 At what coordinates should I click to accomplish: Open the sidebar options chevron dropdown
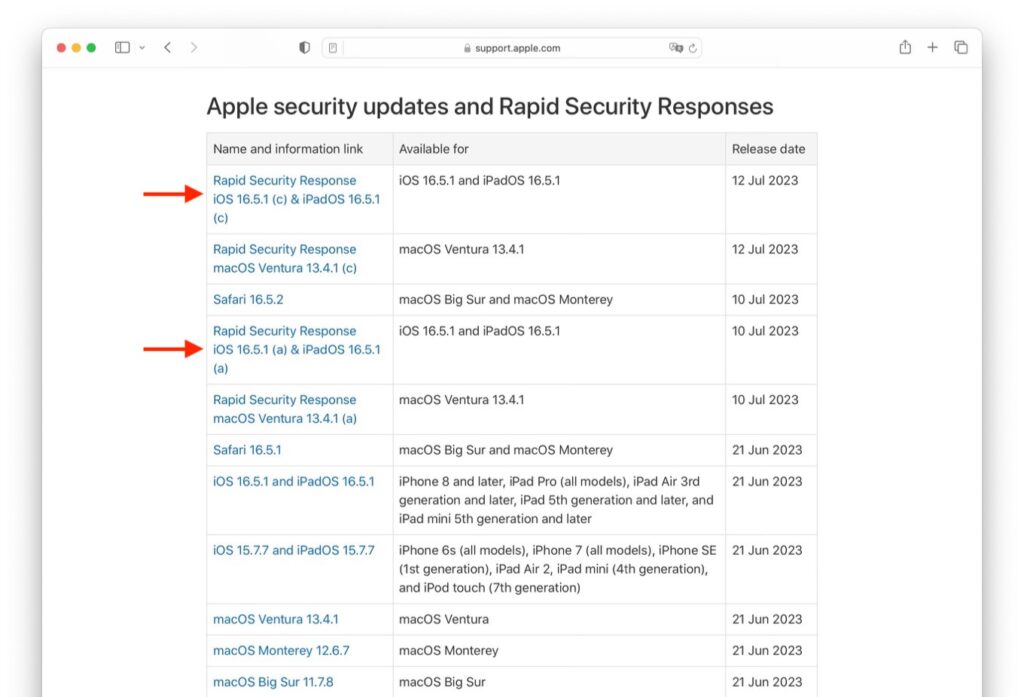pyautogui.click(x=142, y=48)
